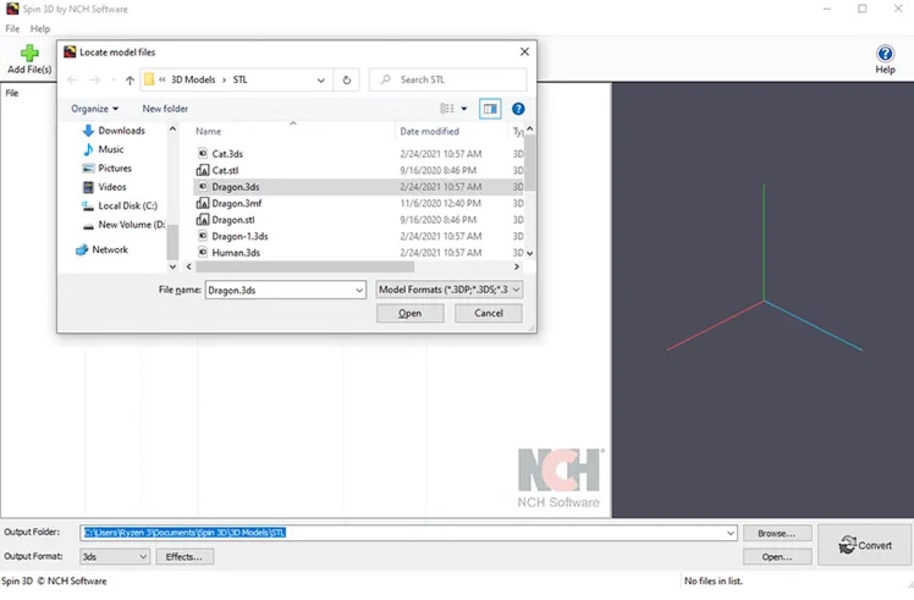Click the Human.3ds file icon
This screenshot has width=914, height=600.
[x=202, y=252]
